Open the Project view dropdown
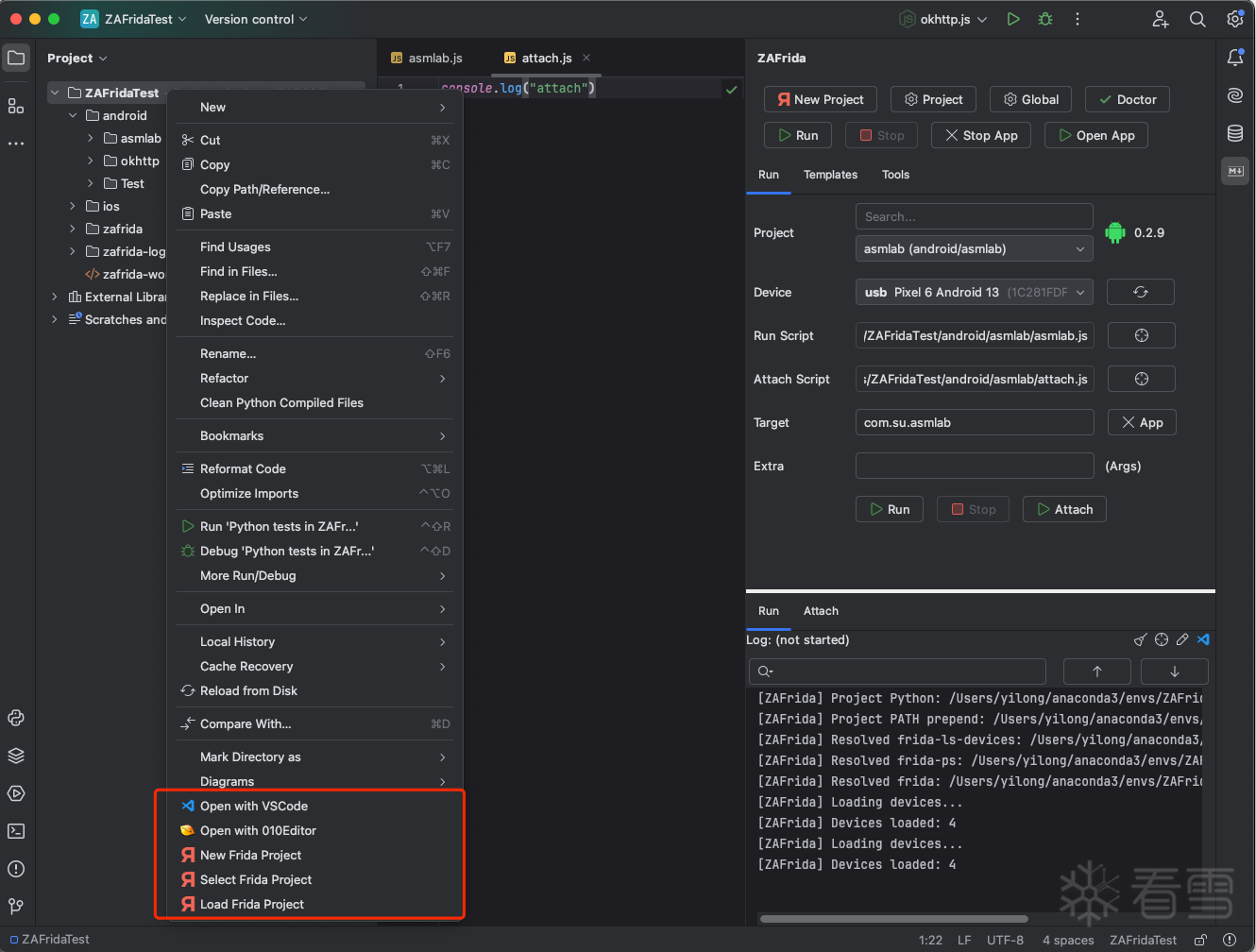The image size is (1256, 952). point(77,58)
